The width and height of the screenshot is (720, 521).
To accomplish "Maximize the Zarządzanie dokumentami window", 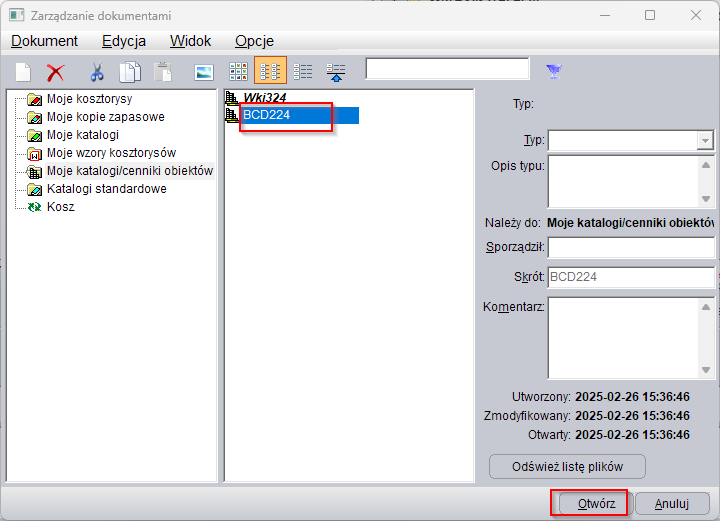I will pos(650,15).
